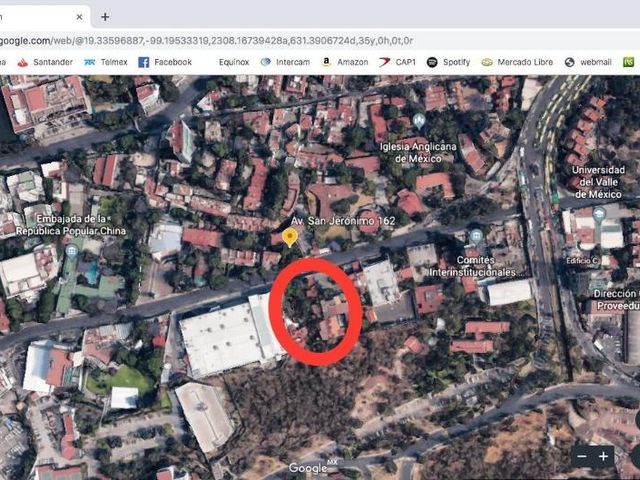
Task: Click the Mercado Libre handshake icon
Action: 487,62
